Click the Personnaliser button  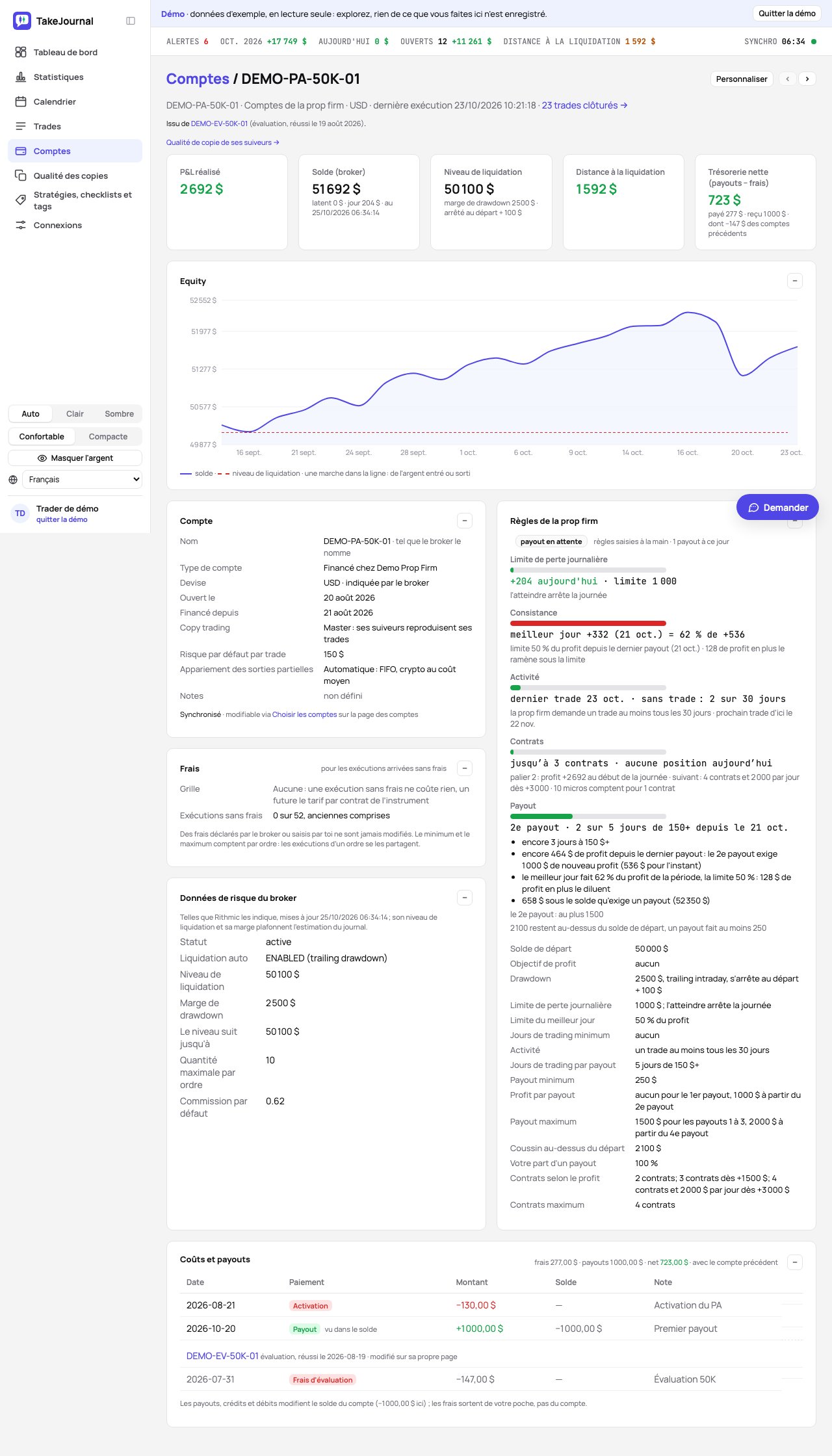pyautogui.click(x=742, y=79)
